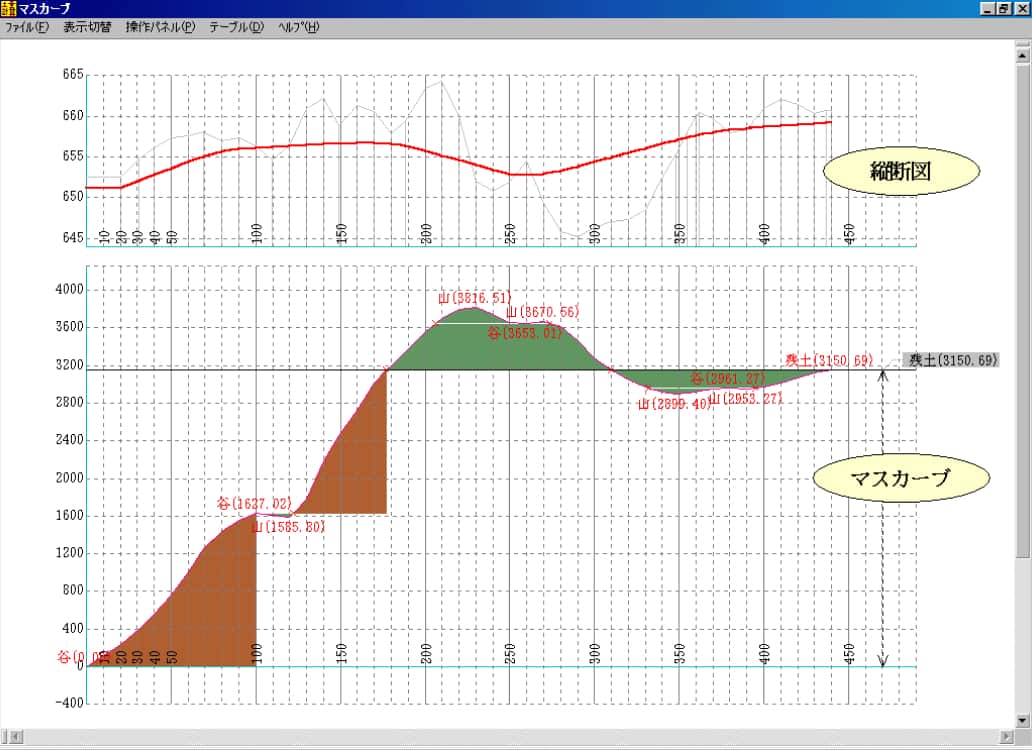Open the テーブル(D) menu
1032x750 pixels.
click(236, 27)
